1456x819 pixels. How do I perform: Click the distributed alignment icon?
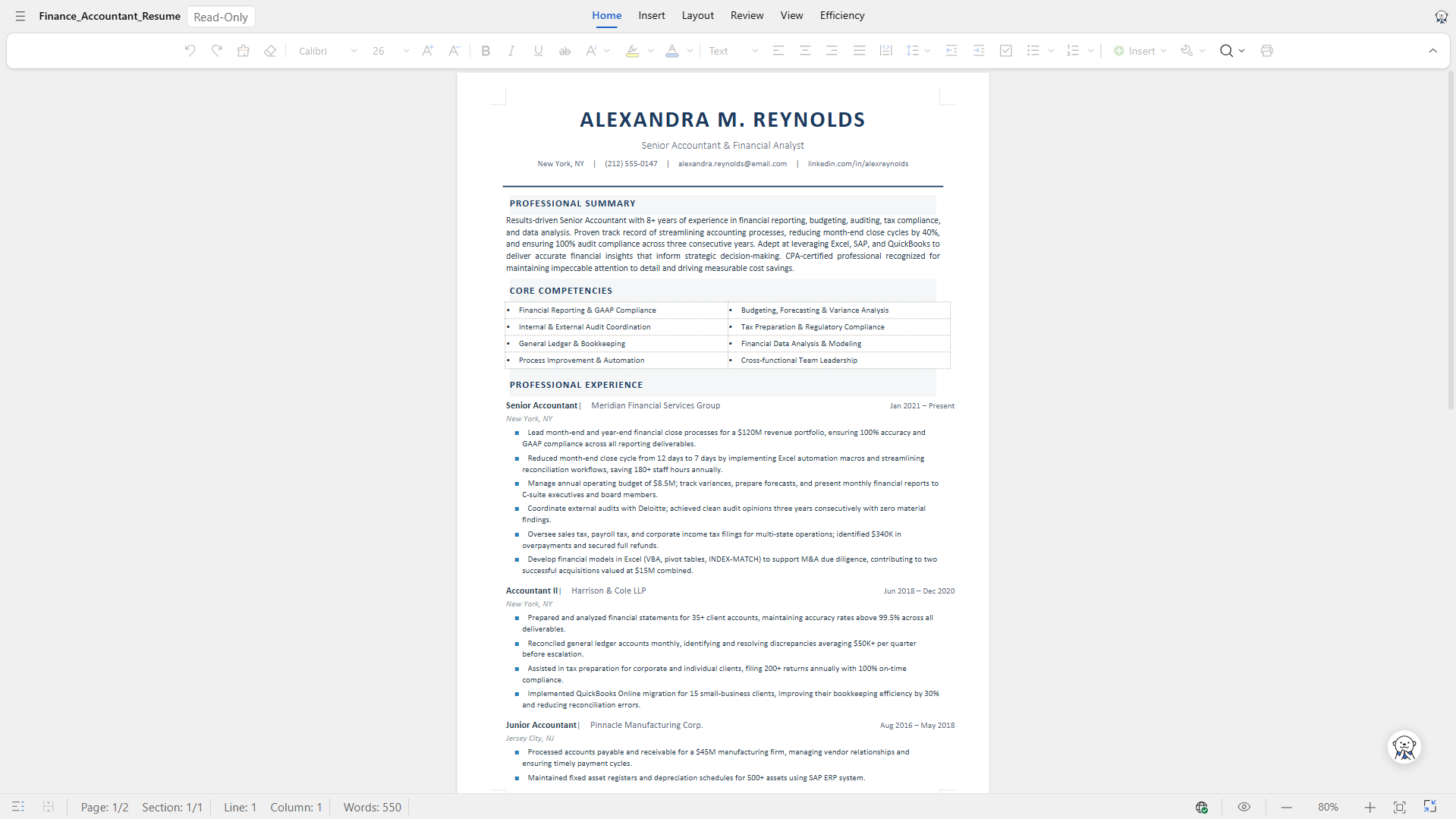point(885,51)
